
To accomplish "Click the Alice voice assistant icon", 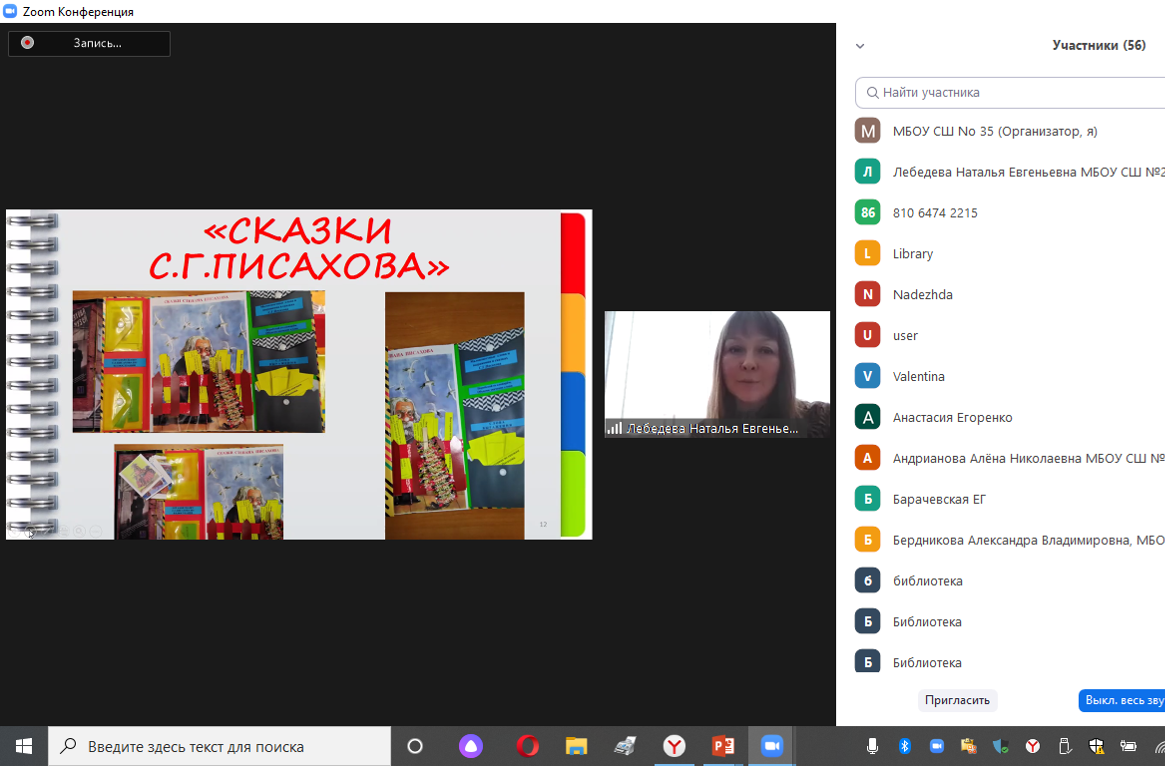I will (x=470, y=746).
